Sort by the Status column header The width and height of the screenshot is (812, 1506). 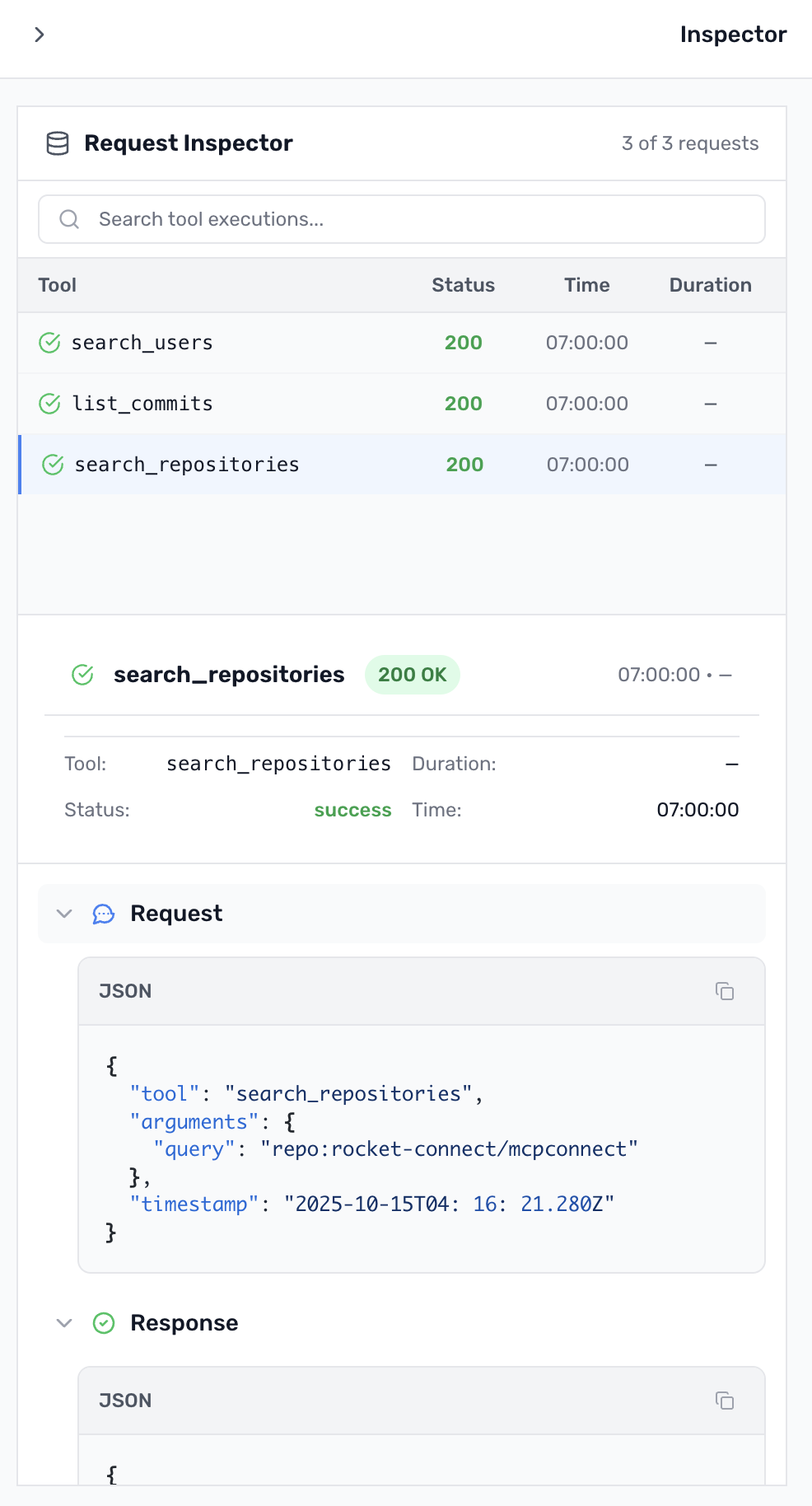click(463, 285)
